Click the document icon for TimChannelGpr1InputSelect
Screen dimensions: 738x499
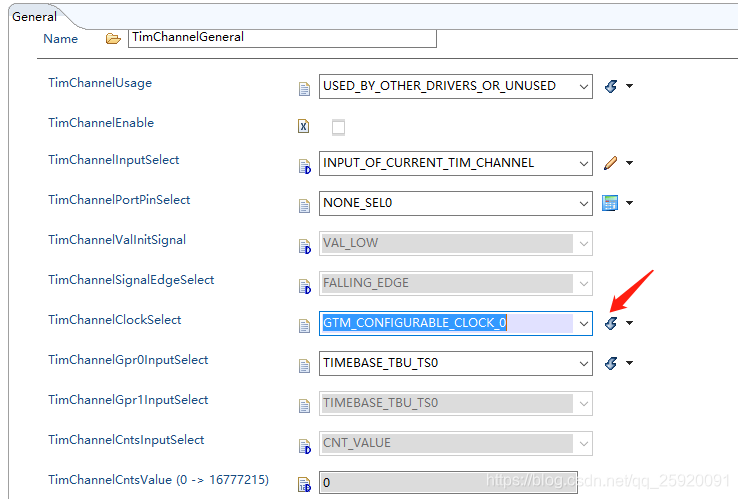(305, 406)
